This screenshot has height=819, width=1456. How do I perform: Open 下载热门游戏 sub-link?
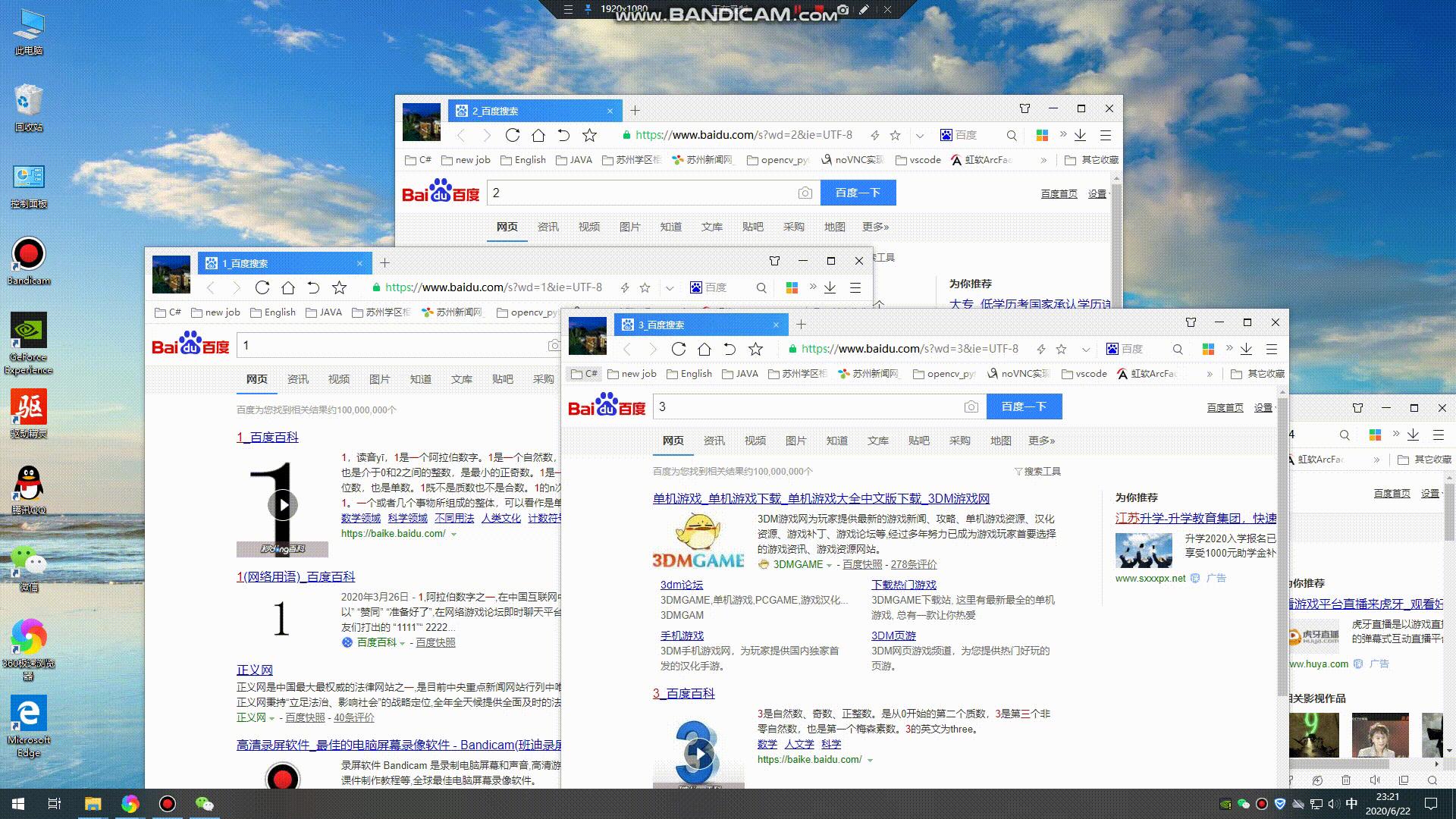click(903, 585)
